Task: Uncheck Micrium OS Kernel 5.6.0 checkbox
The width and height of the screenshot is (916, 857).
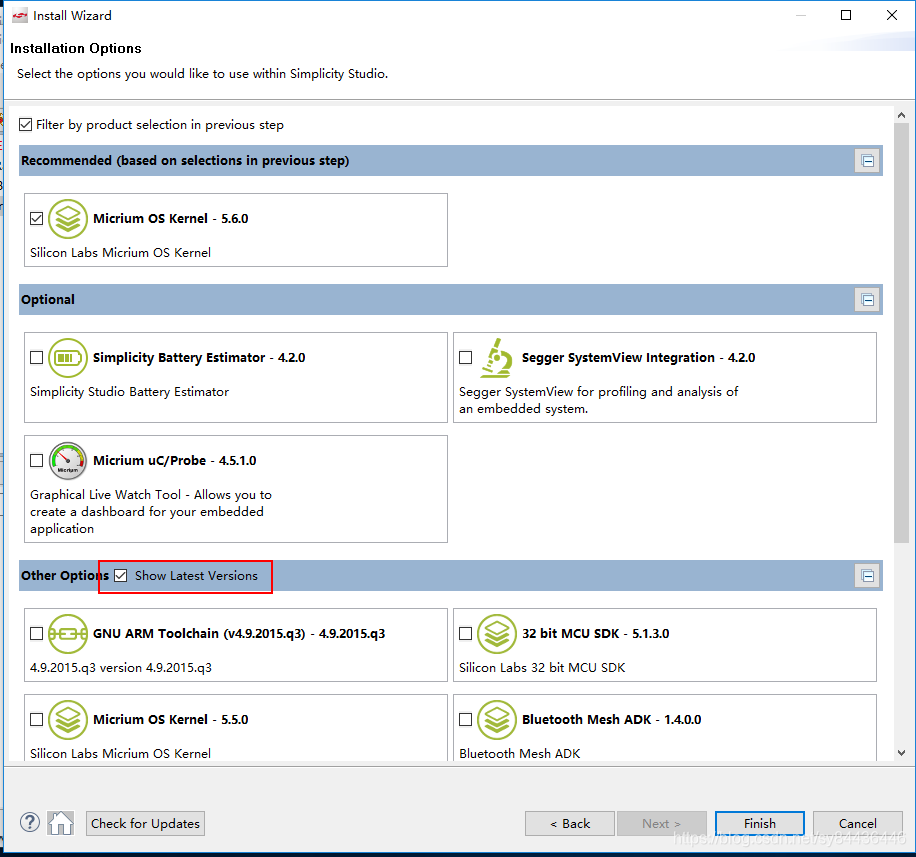Action: (36, 218)
